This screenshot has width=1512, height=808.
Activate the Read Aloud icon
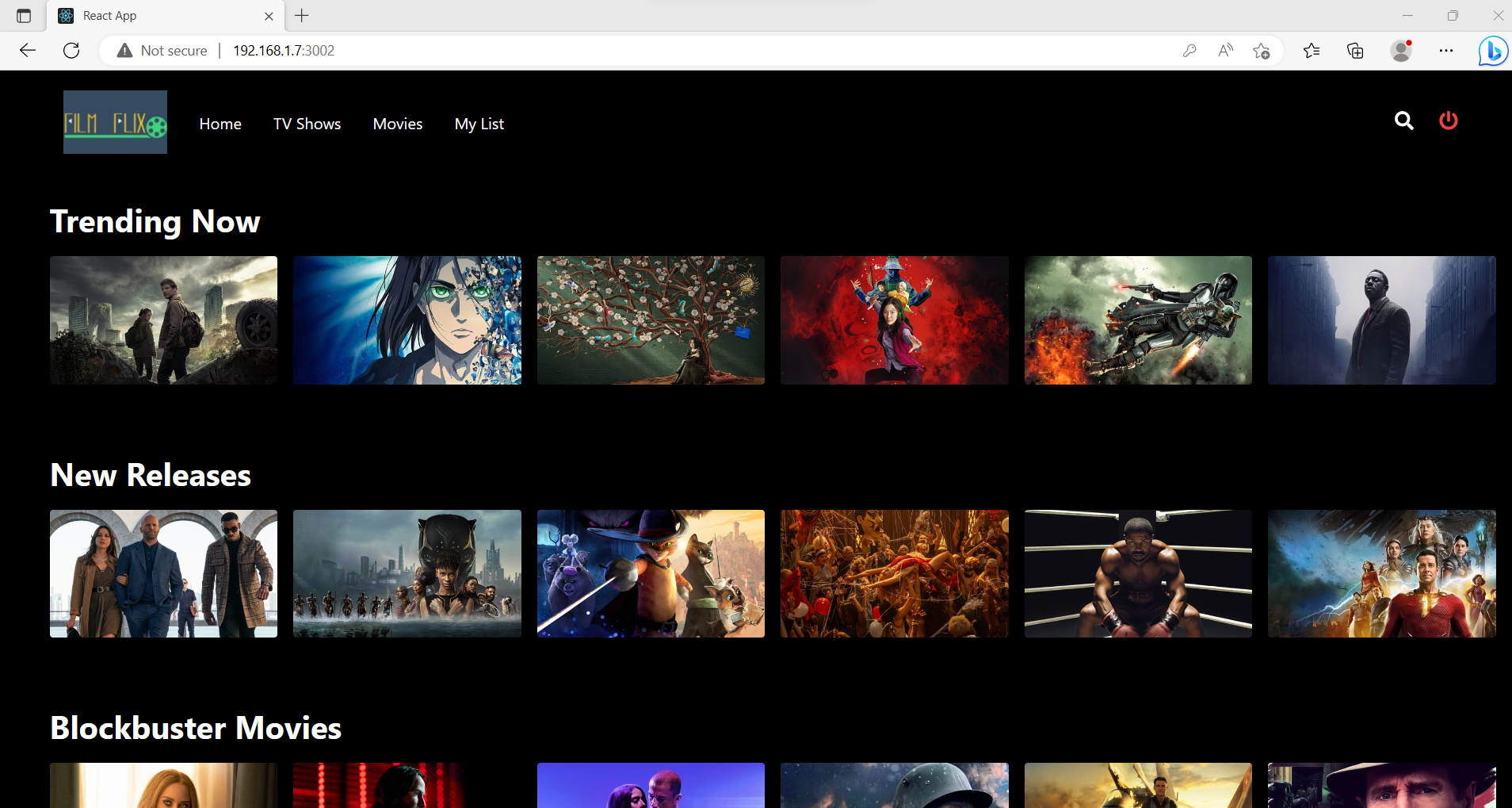pos(1224,50)
